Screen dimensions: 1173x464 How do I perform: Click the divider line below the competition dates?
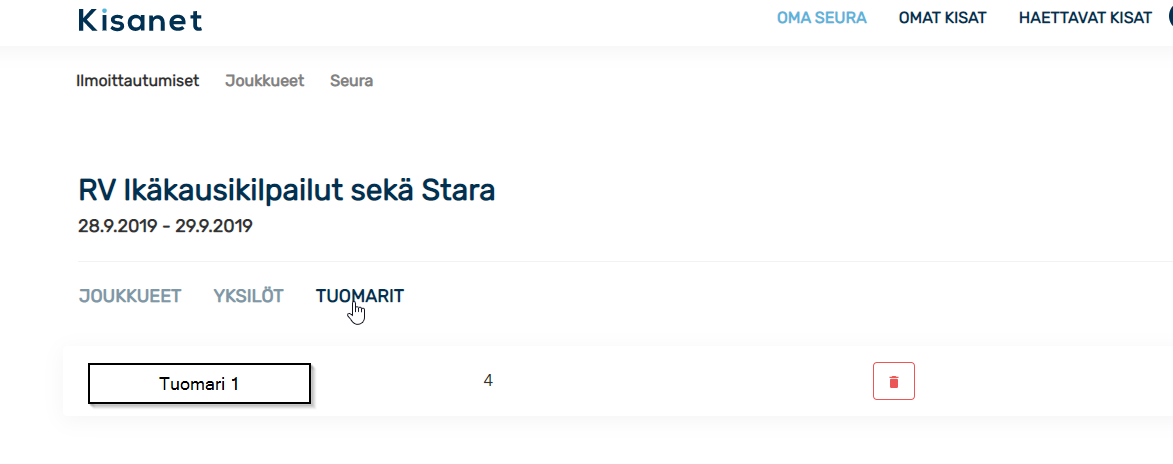click(x=625, y=261)
